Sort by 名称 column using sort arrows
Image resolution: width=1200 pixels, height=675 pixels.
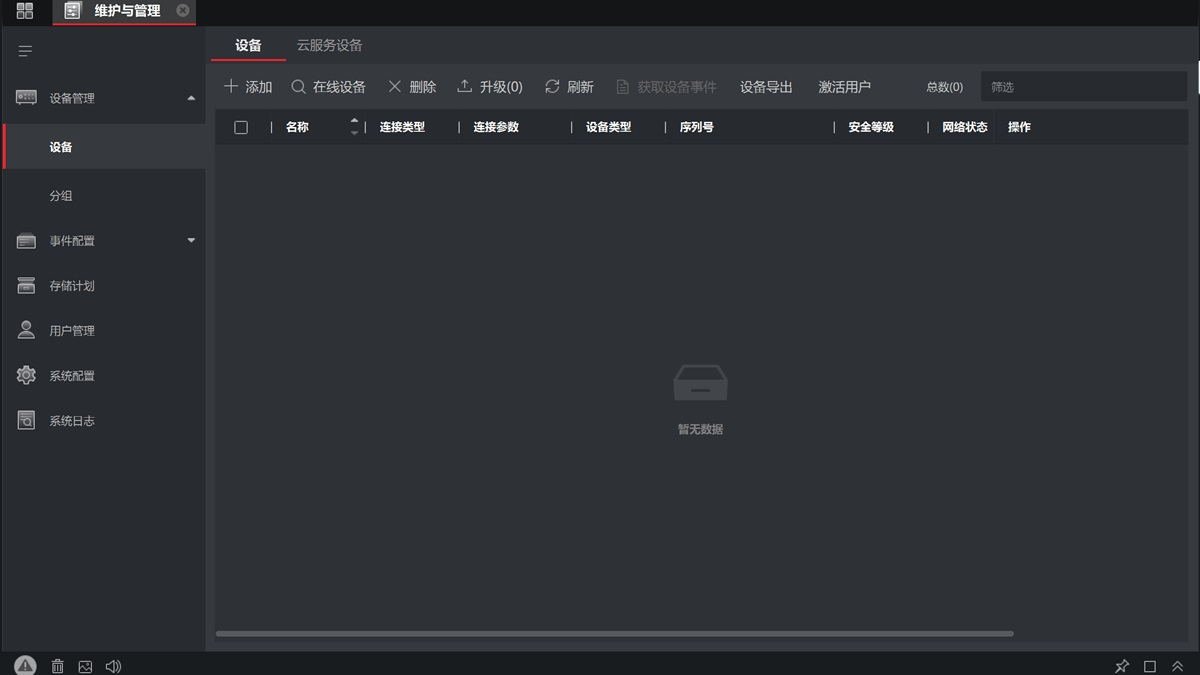click(354, 127)
